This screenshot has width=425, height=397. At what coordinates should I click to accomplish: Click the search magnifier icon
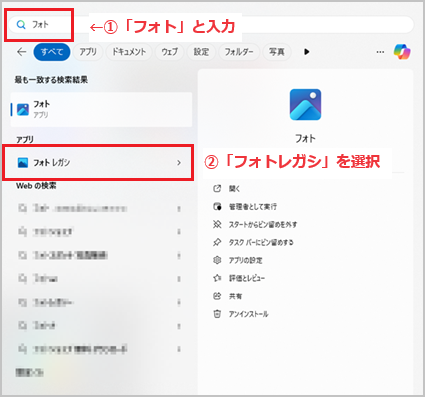(21, 25)
